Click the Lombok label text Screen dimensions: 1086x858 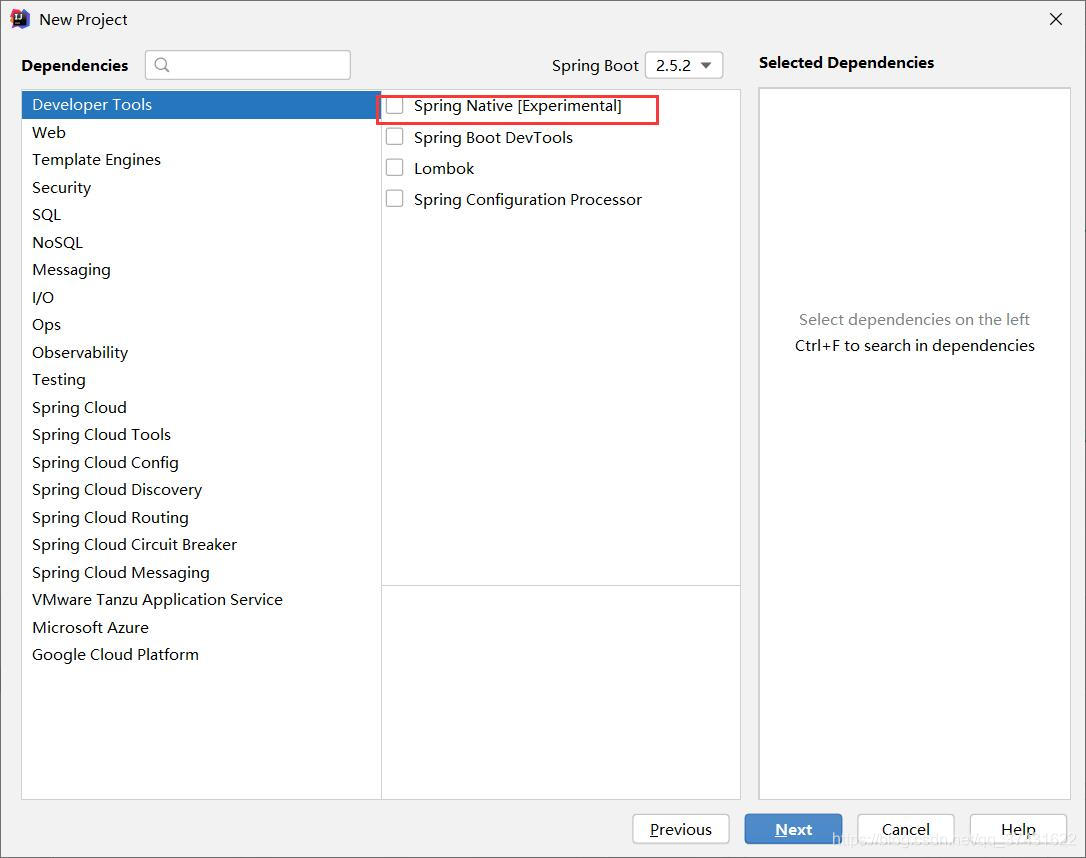point(444,168)
